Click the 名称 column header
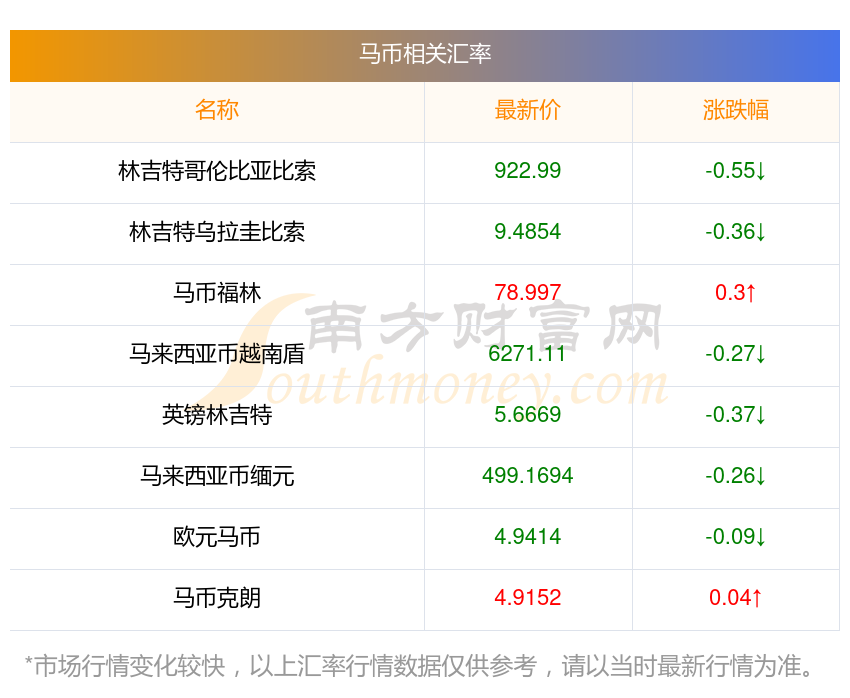The width and height of the screenshot is (850, 698). click(217, 110)
